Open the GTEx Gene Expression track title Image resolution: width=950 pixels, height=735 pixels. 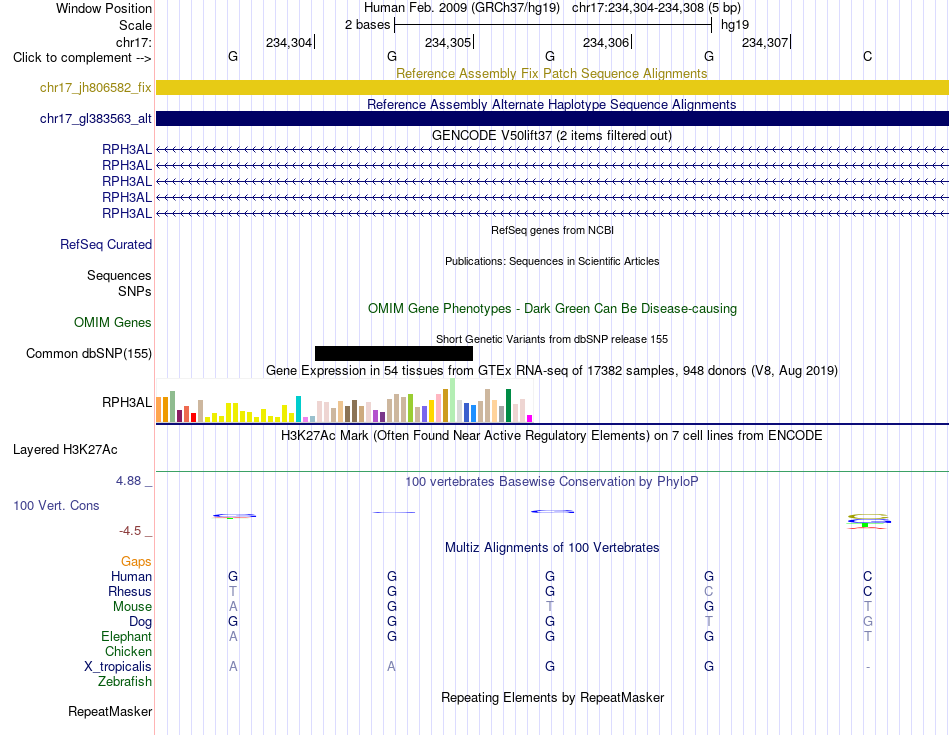tap(551, 370)
